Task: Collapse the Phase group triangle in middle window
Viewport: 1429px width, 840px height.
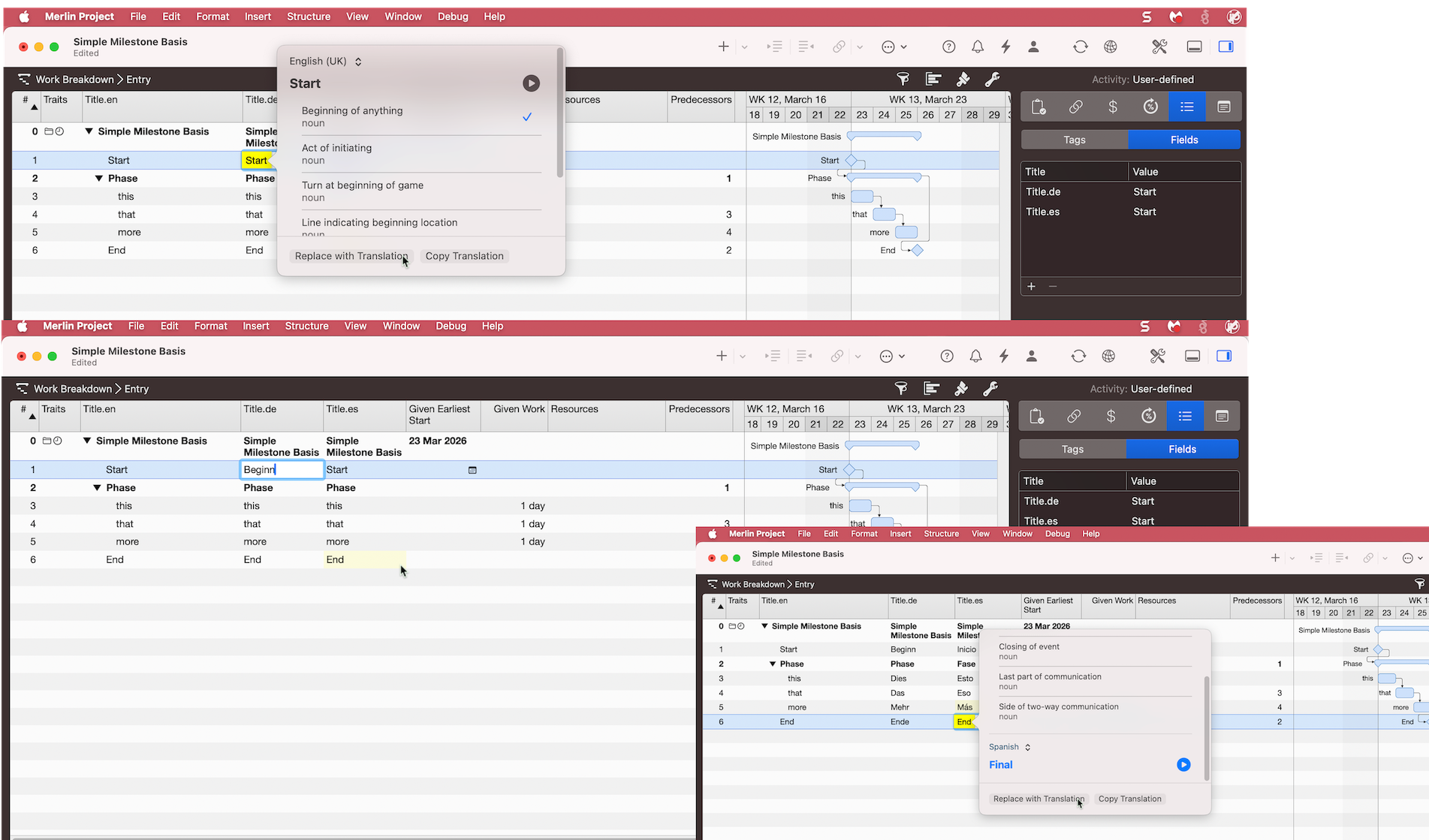Action: pos(97,488)
